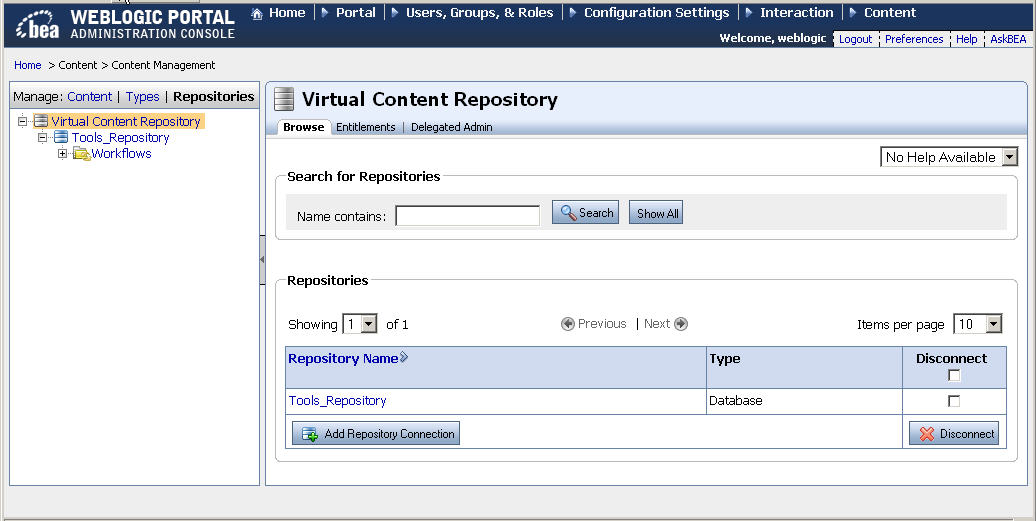Open the Configuration Settings menu
Image resolution: width=1036 pixels, height=521 pixels.
coord(657,13)
